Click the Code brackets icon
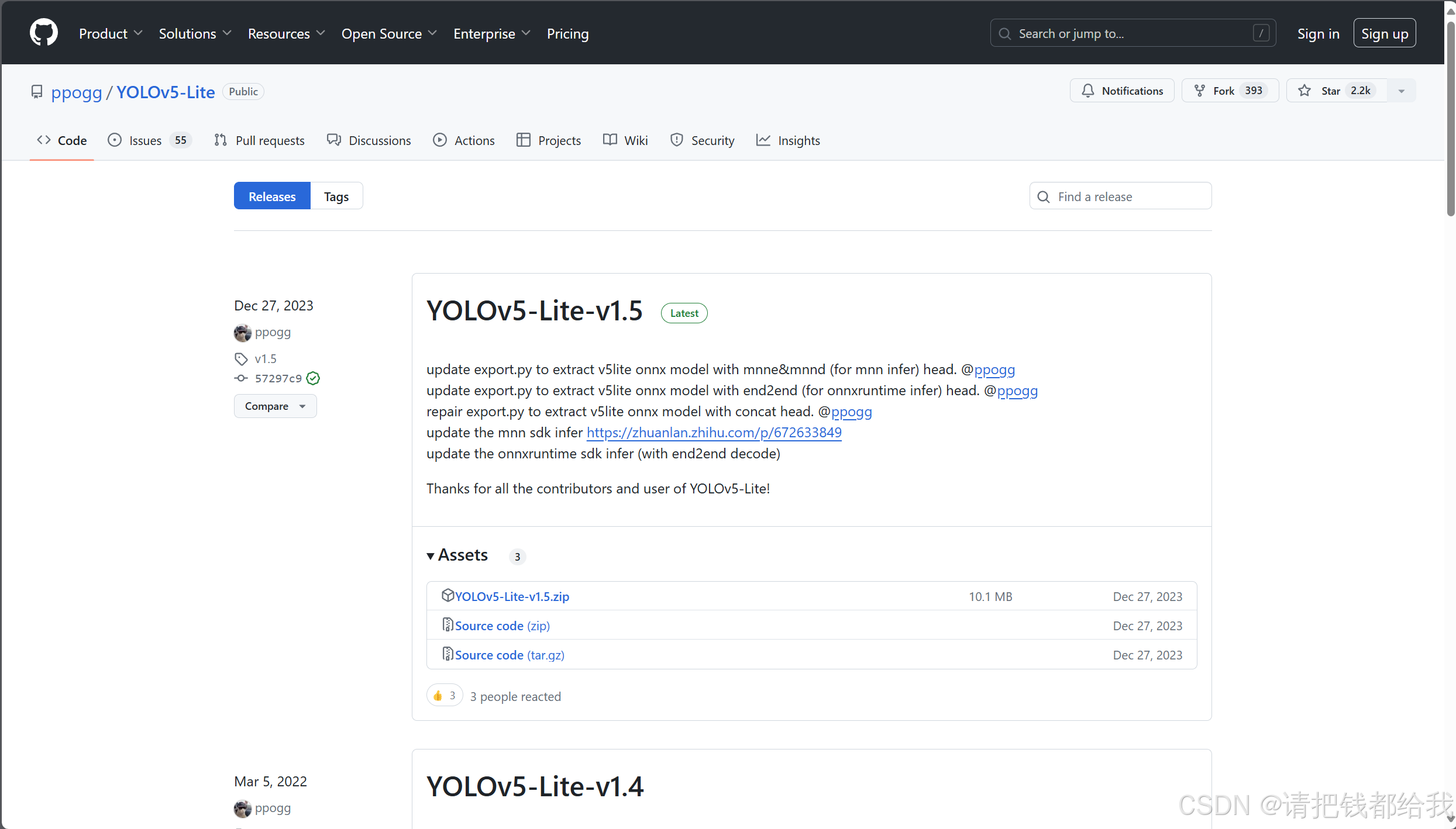This screenshot has height=829, width=1456. point(44,140)
